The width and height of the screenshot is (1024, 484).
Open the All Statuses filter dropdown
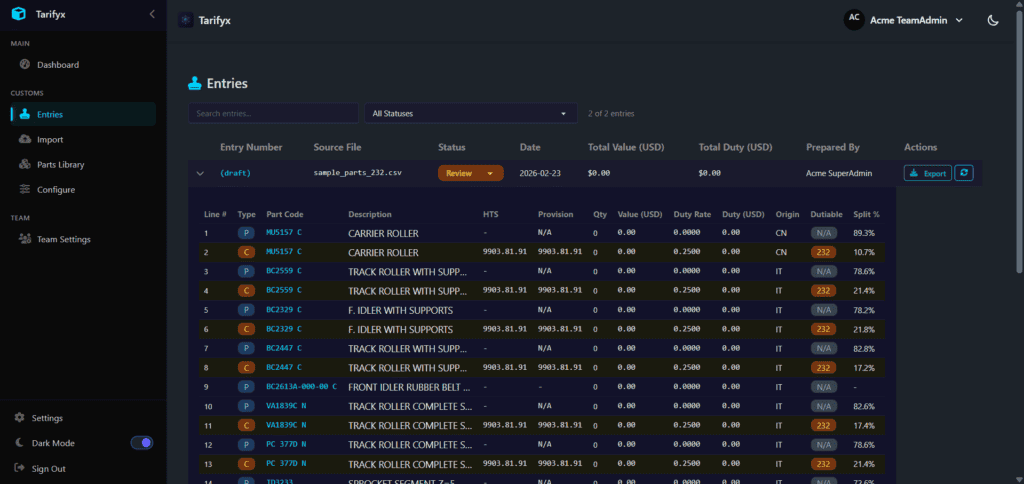pyautogui.click(x=470, y=114)
